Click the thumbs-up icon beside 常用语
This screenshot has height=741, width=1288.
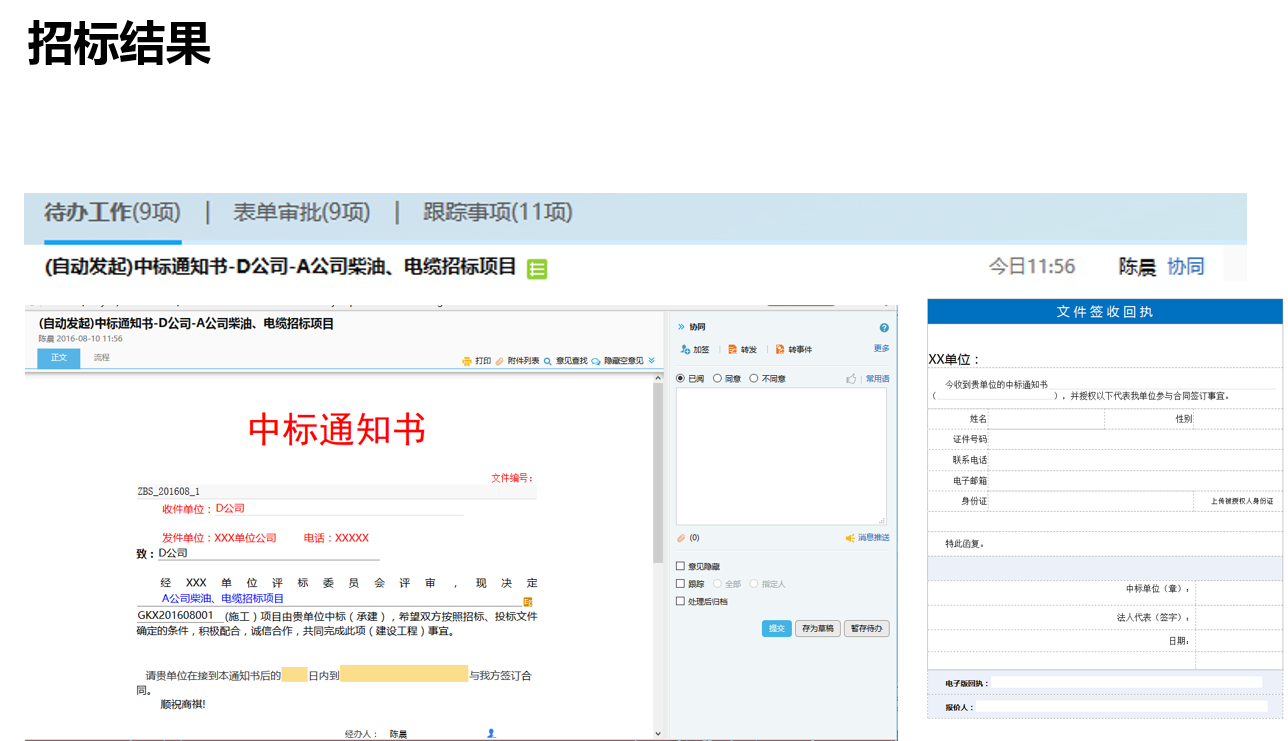click(x=851, y=379)
